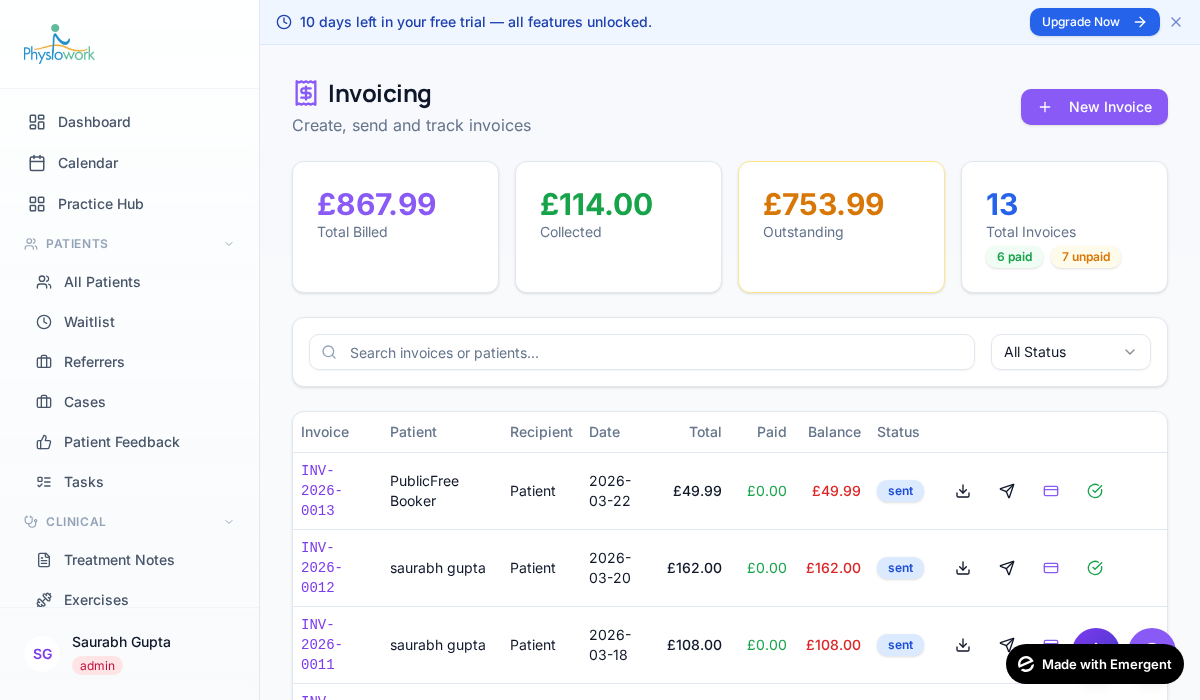Mark INV-2026-0013 as paid

coord(1095,491)
